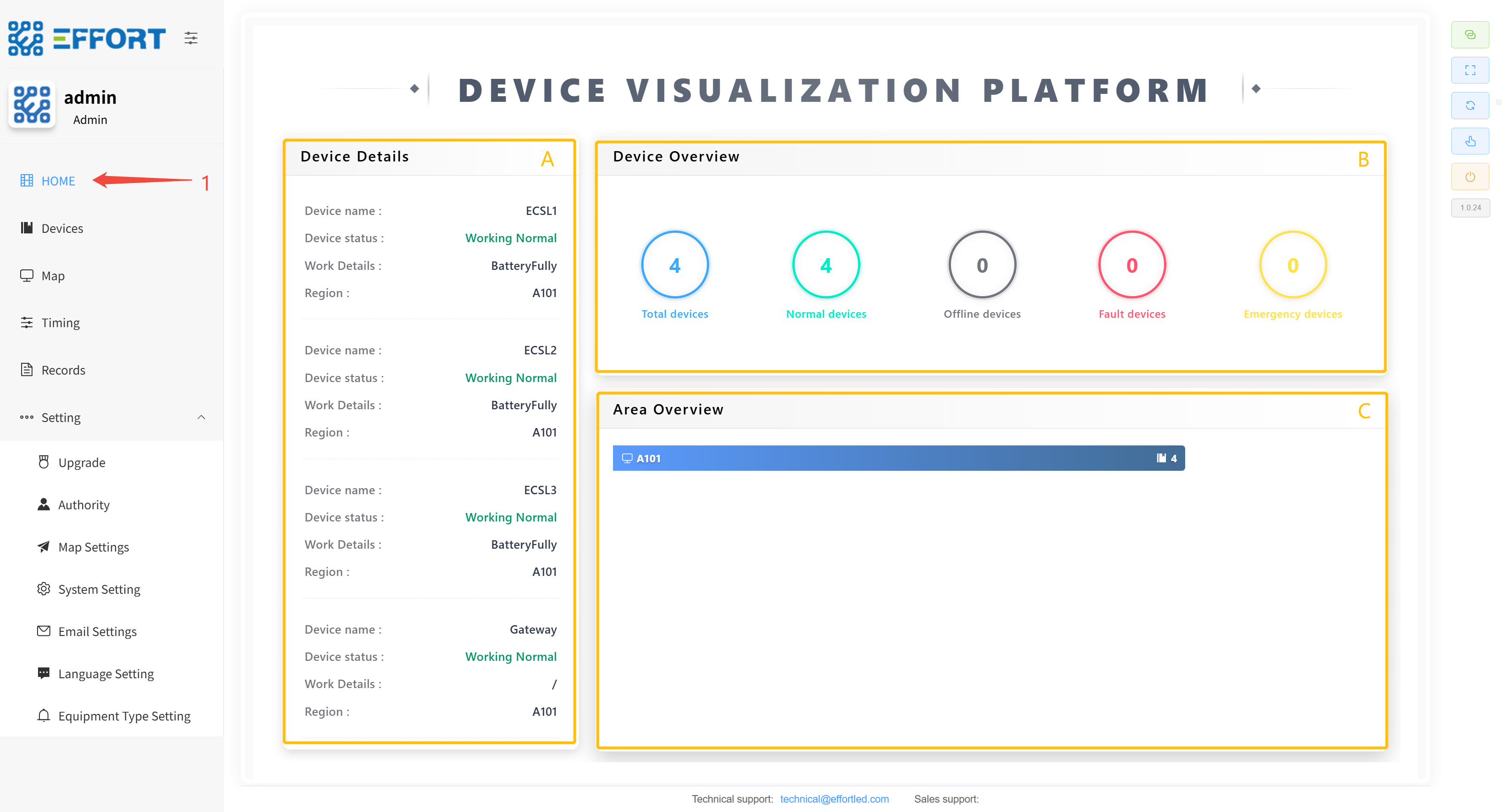The image size is (1502, 812).
Task: Open the Devices menu item
Action: pyautogui.click(x=62, y=229)
